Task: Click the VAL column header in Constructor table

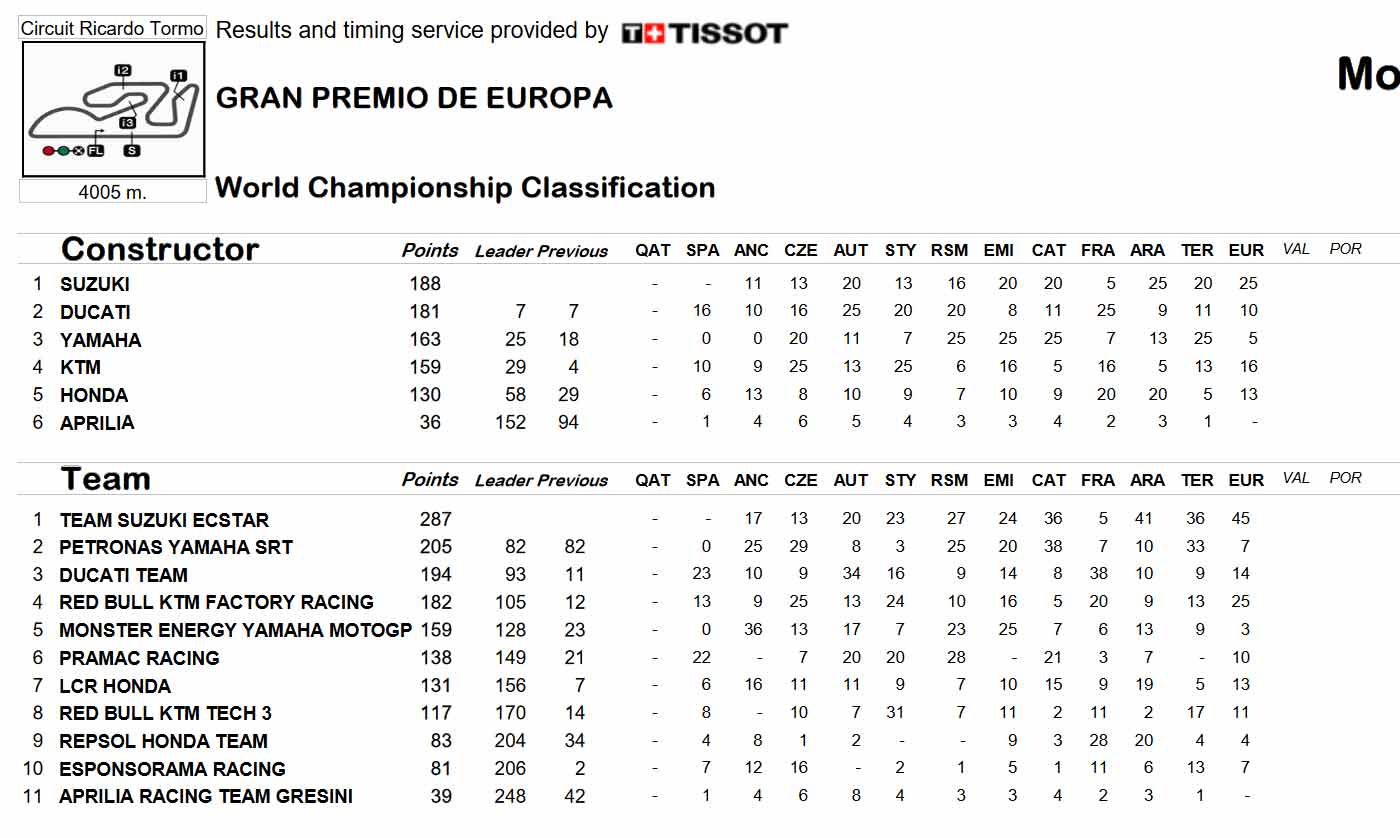Action: [x=1296, y=249]
